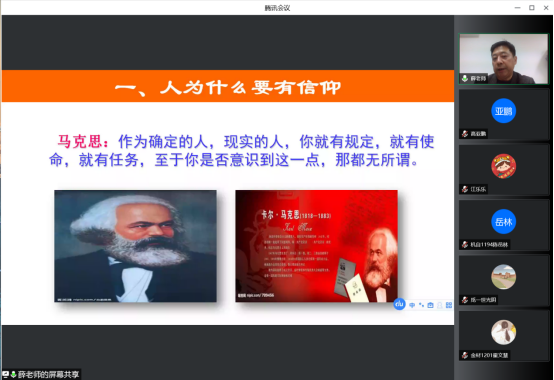This screenshot has height=380, width=554.
Task: Click the red Marx biography image on slide
Action: pyautogui.click(x=317, y=246)
